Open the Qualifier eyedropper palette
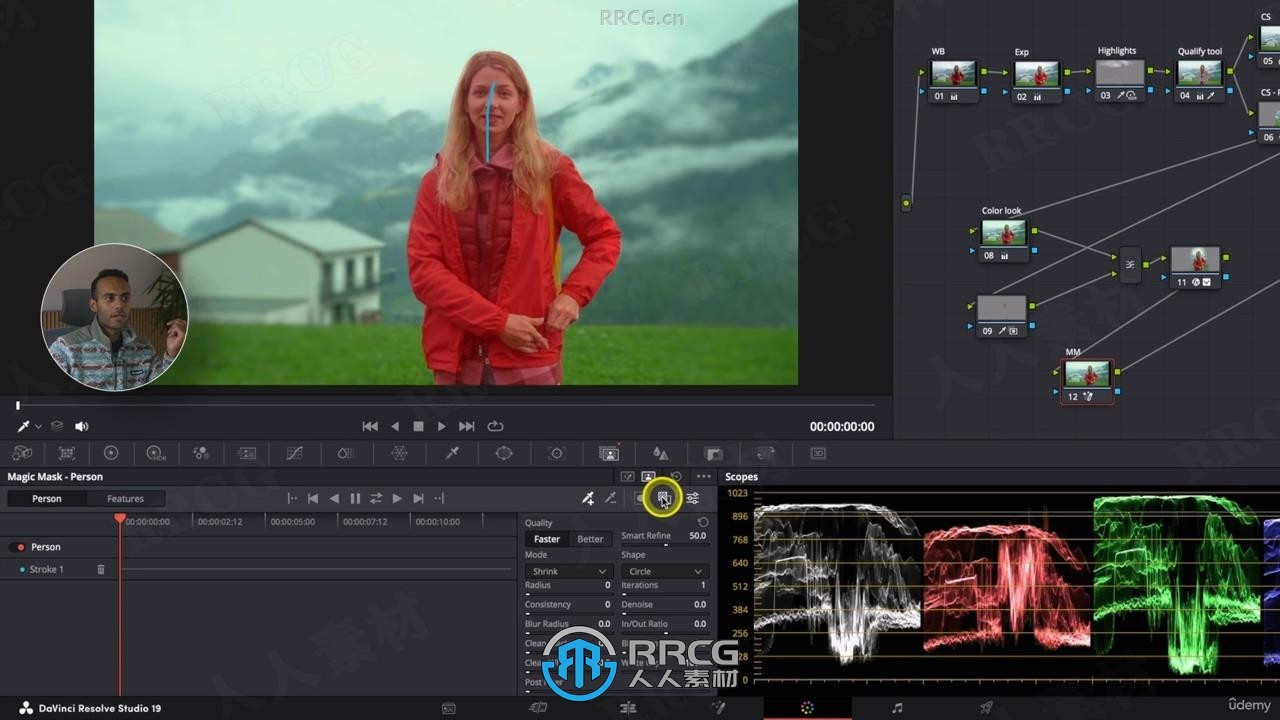The height and width of the screenshot is (720, 1280). [x=452, y=453]
